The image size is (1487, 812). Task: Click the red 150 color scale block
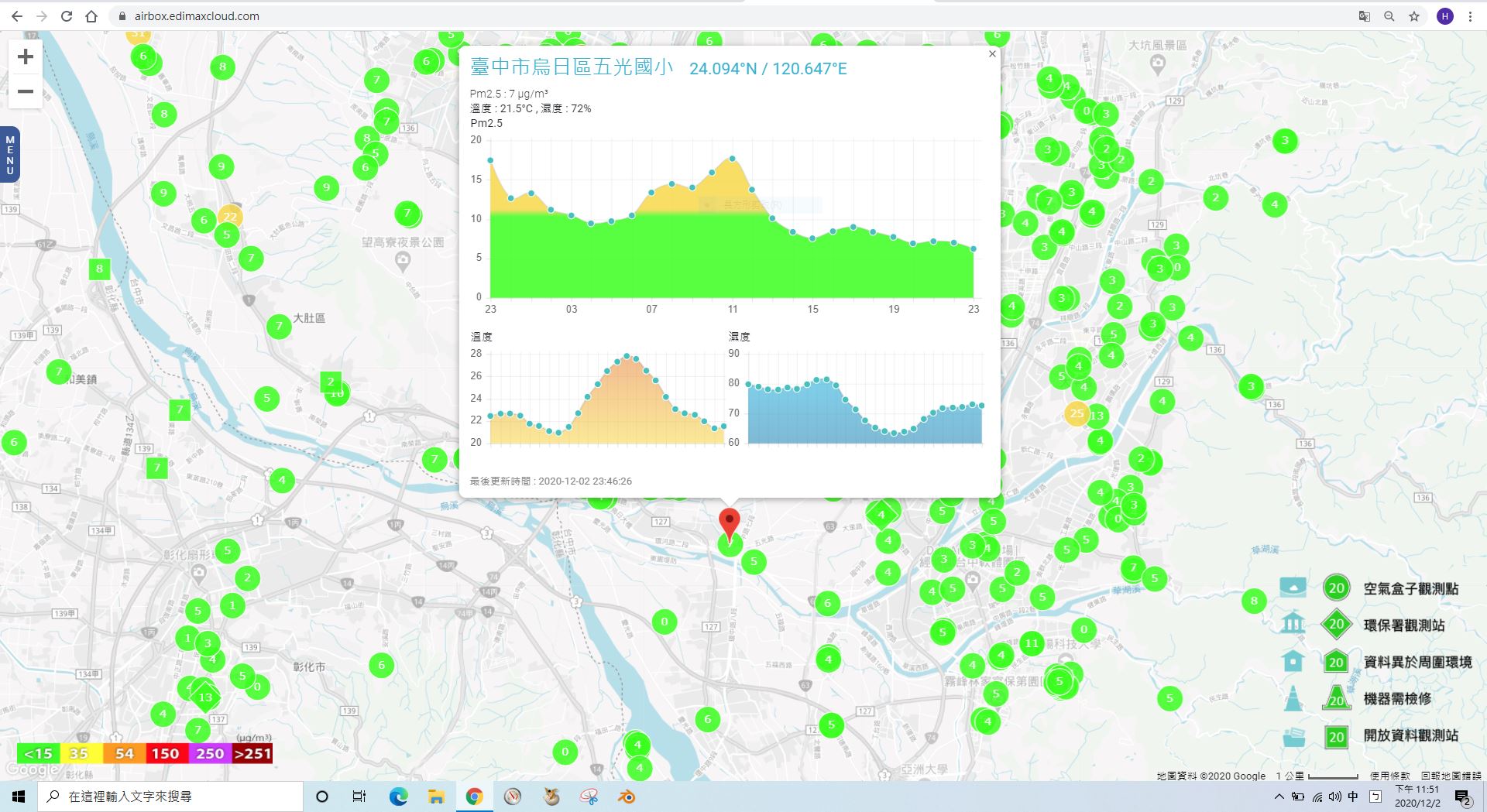coord(166,753)
